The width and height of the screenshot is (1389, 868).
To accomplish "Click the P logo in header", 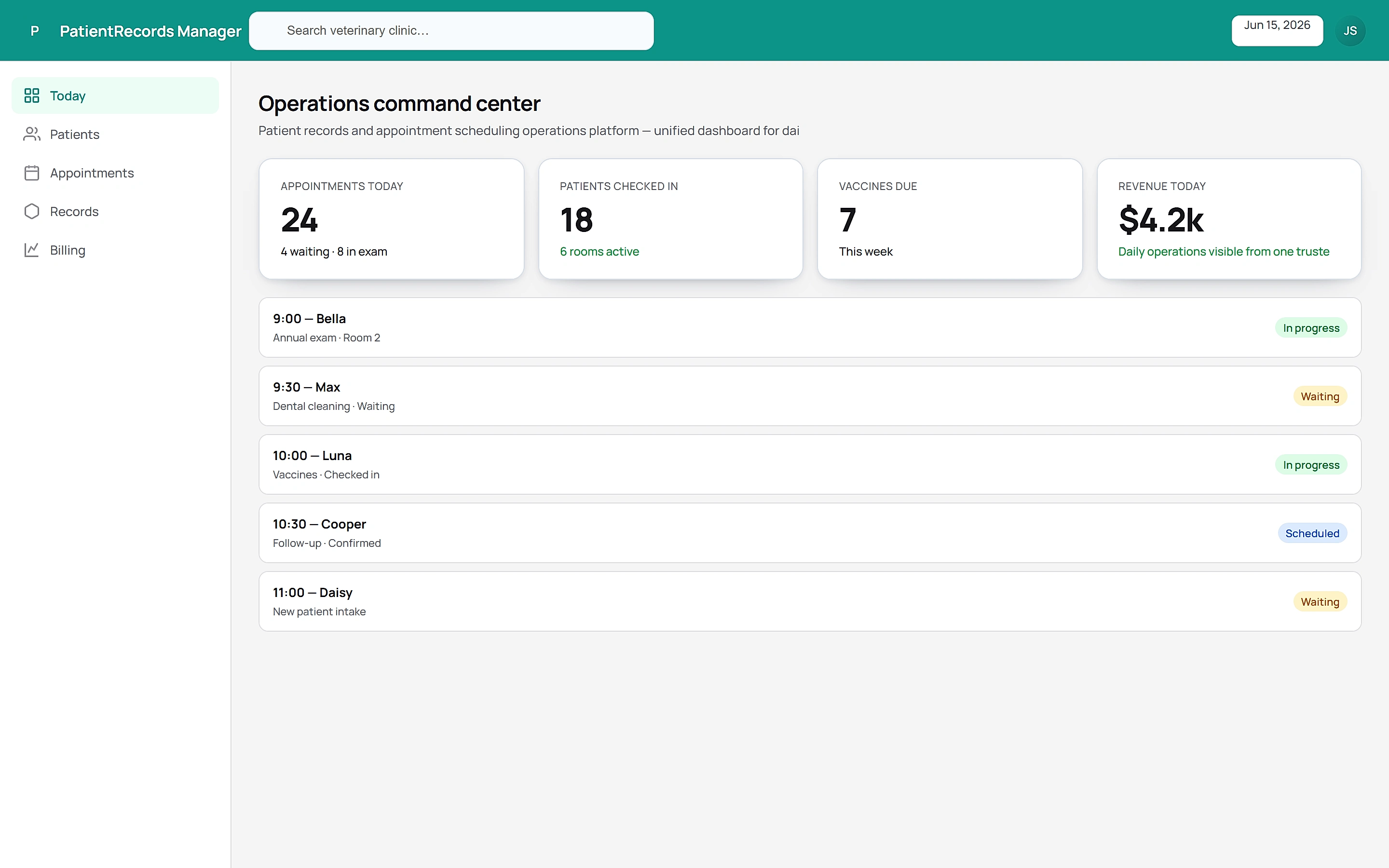I will pos(34,30).
